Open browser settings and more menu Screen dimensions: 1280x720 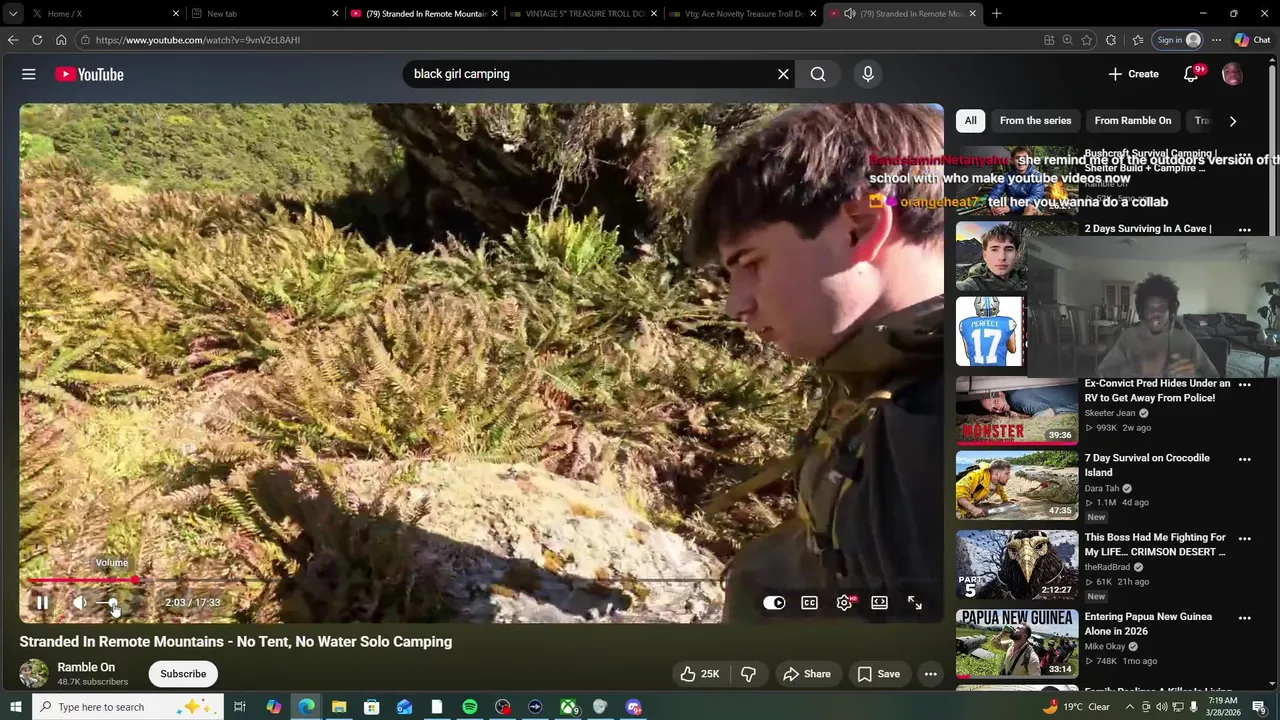(1216, 40)
